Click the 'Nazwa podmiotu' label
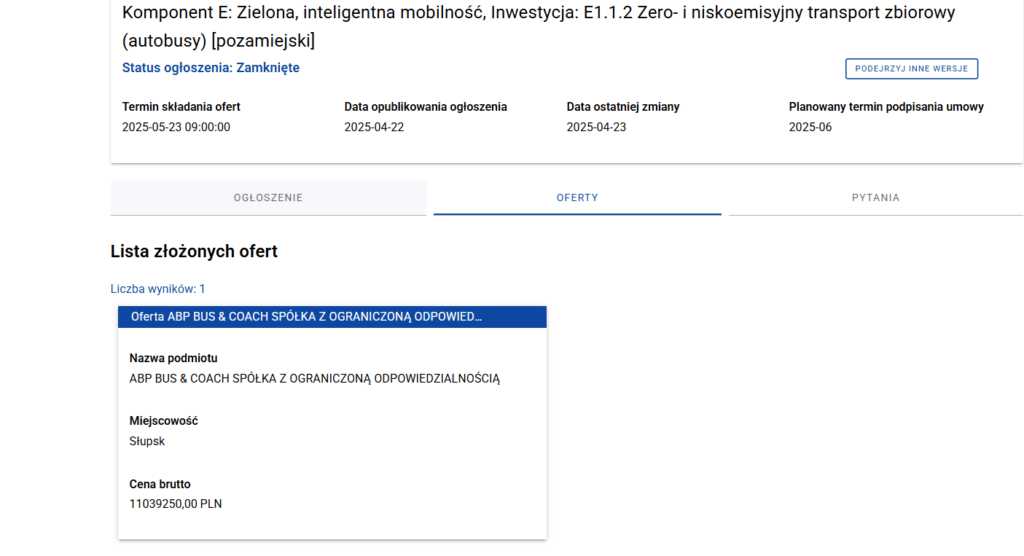 pos(173,358)
